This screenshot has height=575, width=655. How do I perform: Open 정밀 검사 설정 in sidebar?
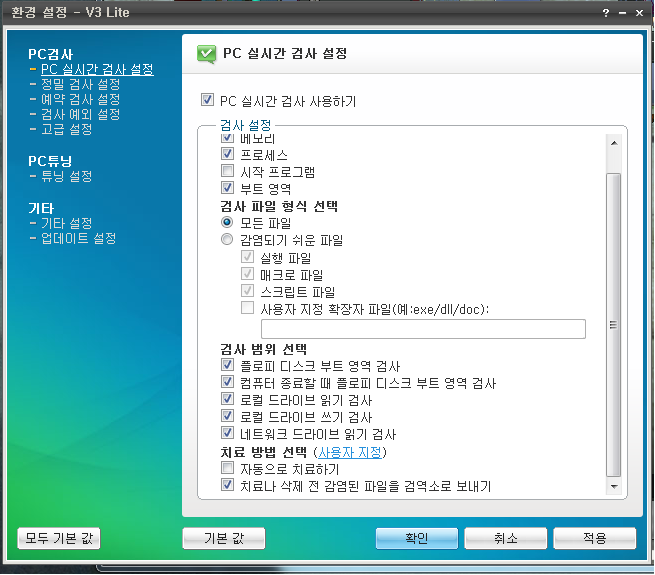click(x=80, y=84)
